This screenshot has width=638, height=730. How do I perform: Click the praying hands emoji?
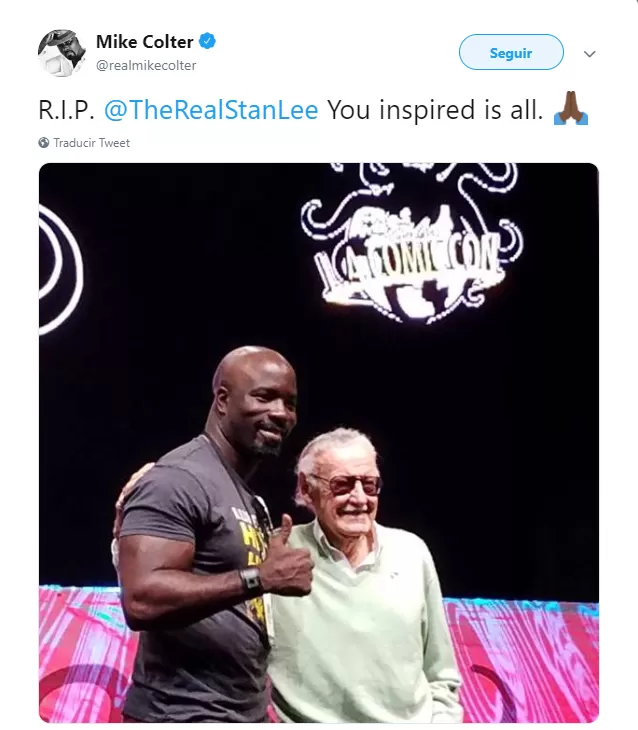(x=570, y=108)
